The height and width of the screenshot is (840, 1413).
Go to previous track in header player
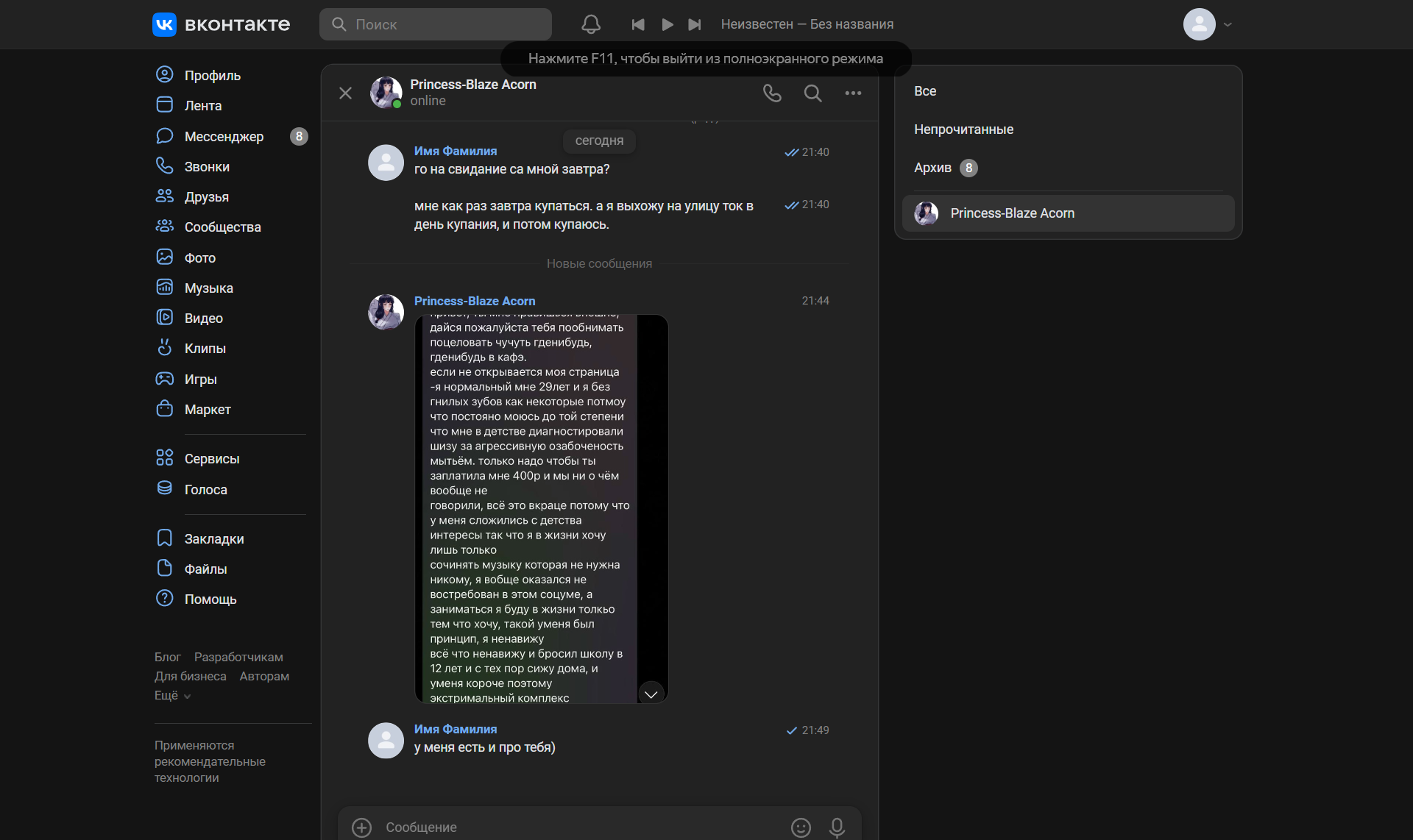[x=638, y=24]
